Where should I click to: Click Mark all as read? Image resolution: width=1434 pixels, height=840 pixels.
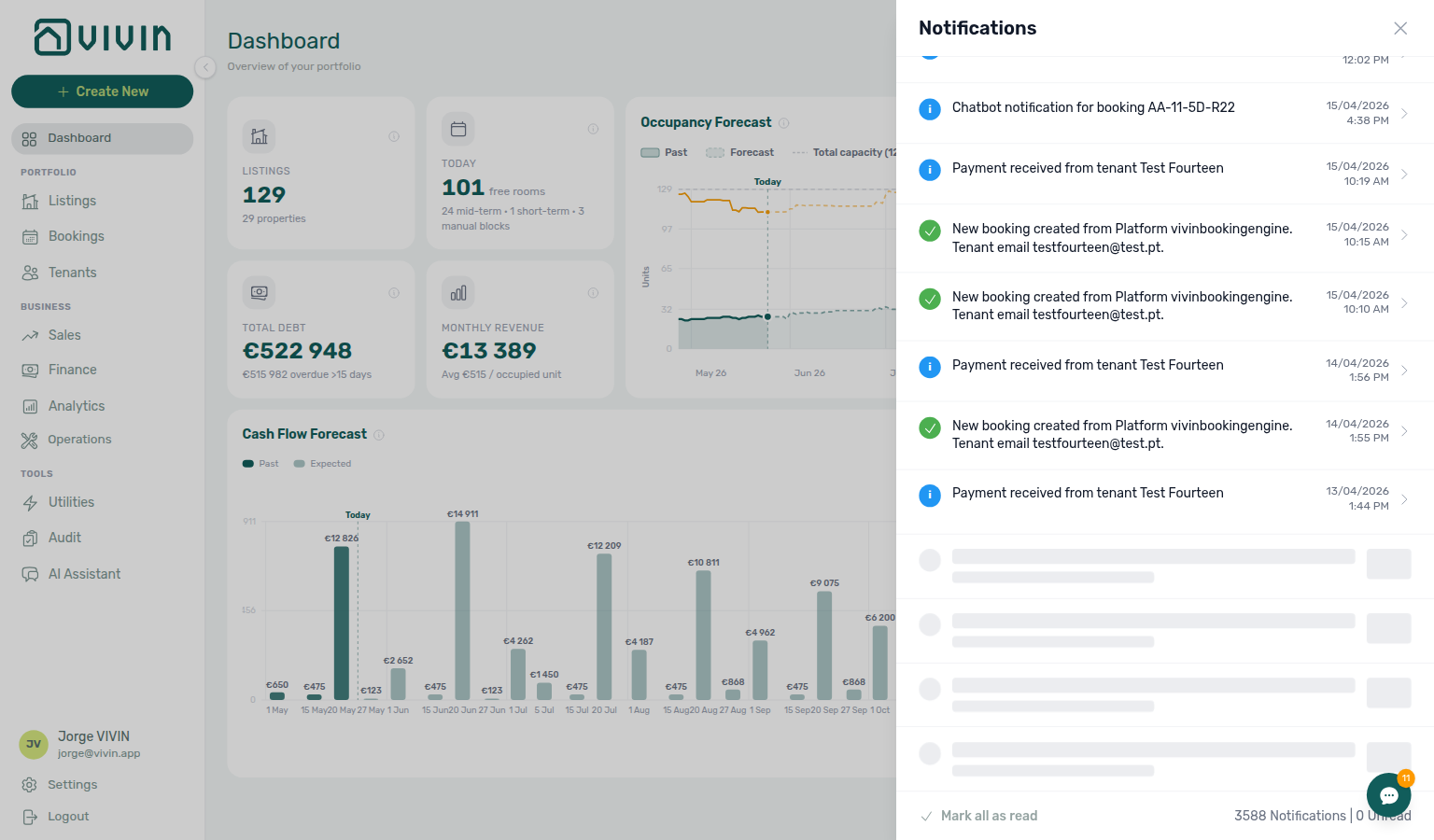pyautogui.click(x=978, y=816)
